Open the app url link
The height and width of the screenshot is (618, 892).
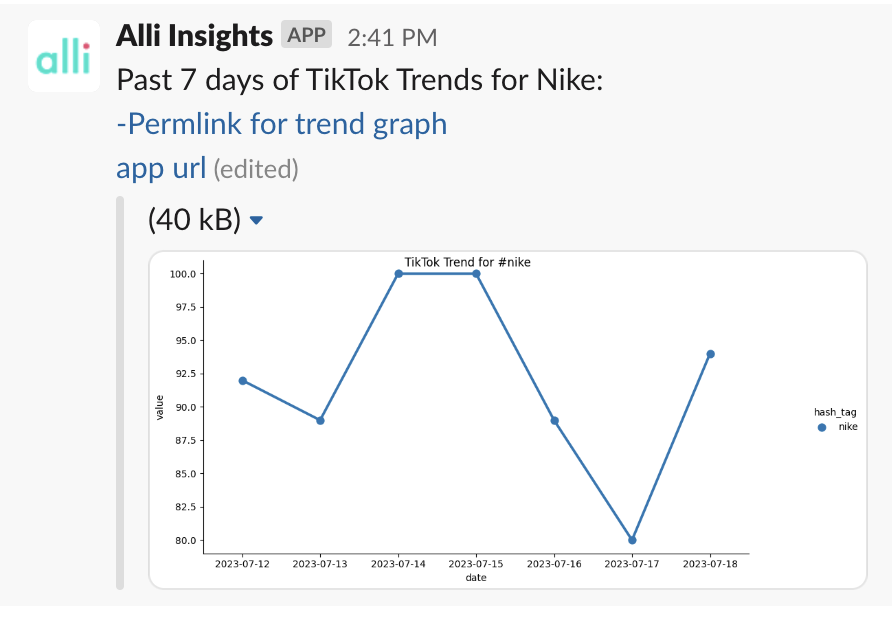[161, 168]
